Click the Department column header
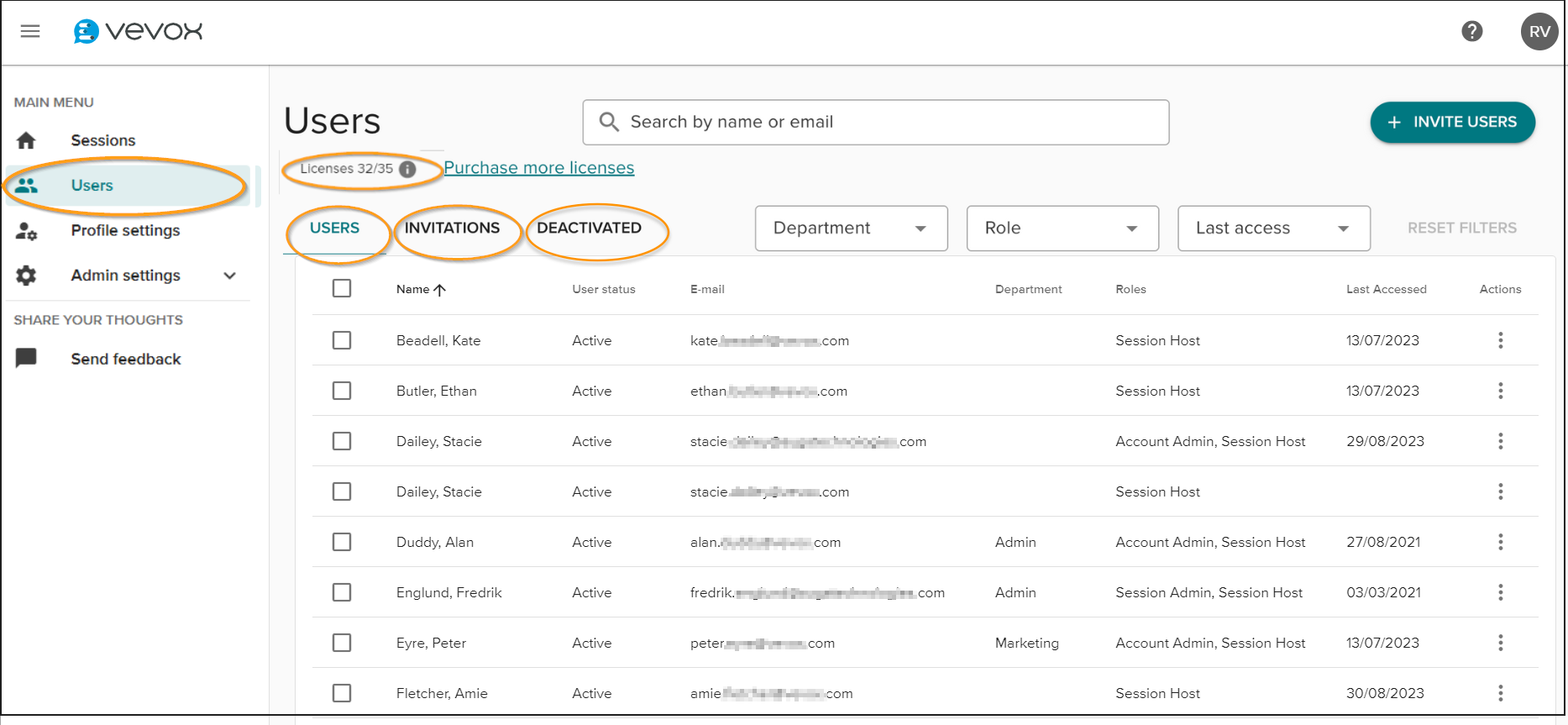Screen dimensions: 1568x725 (1028, 289)
